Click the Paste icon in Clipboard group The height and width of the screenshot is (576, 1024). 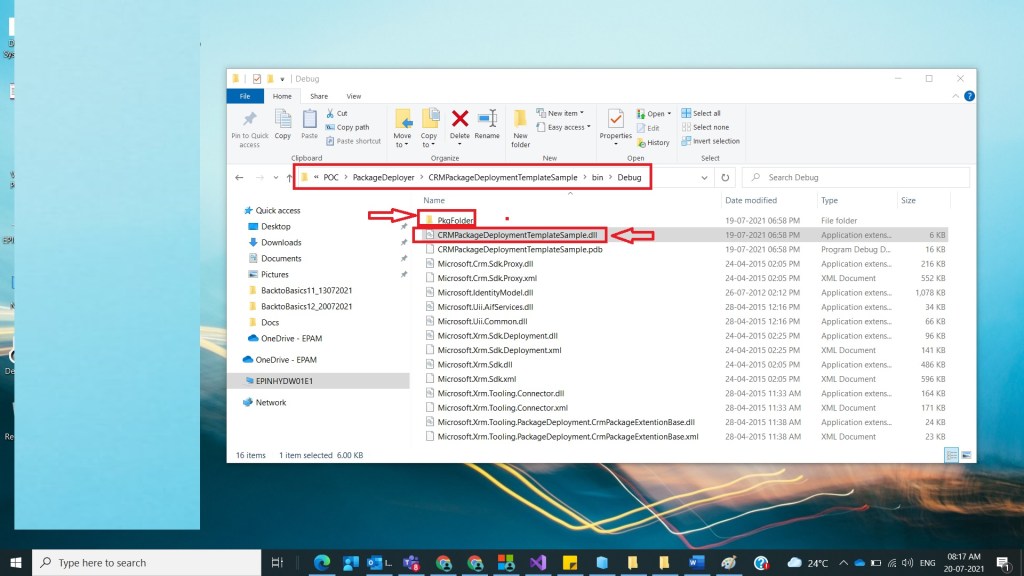point(310,124)
